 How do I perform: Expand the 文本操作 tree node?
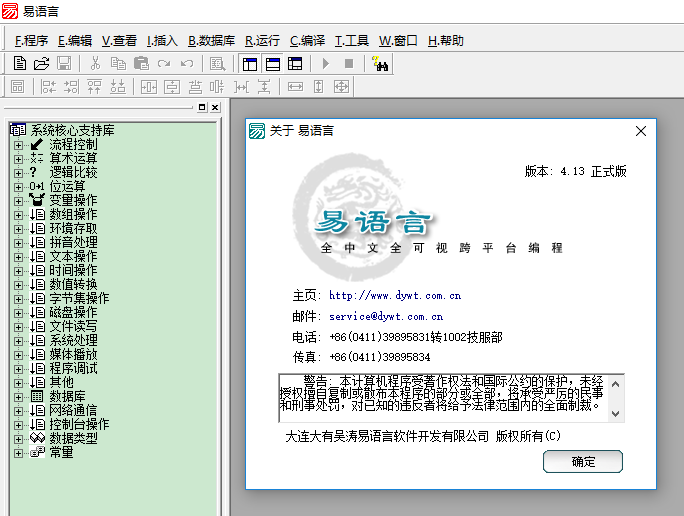[18, 256]
